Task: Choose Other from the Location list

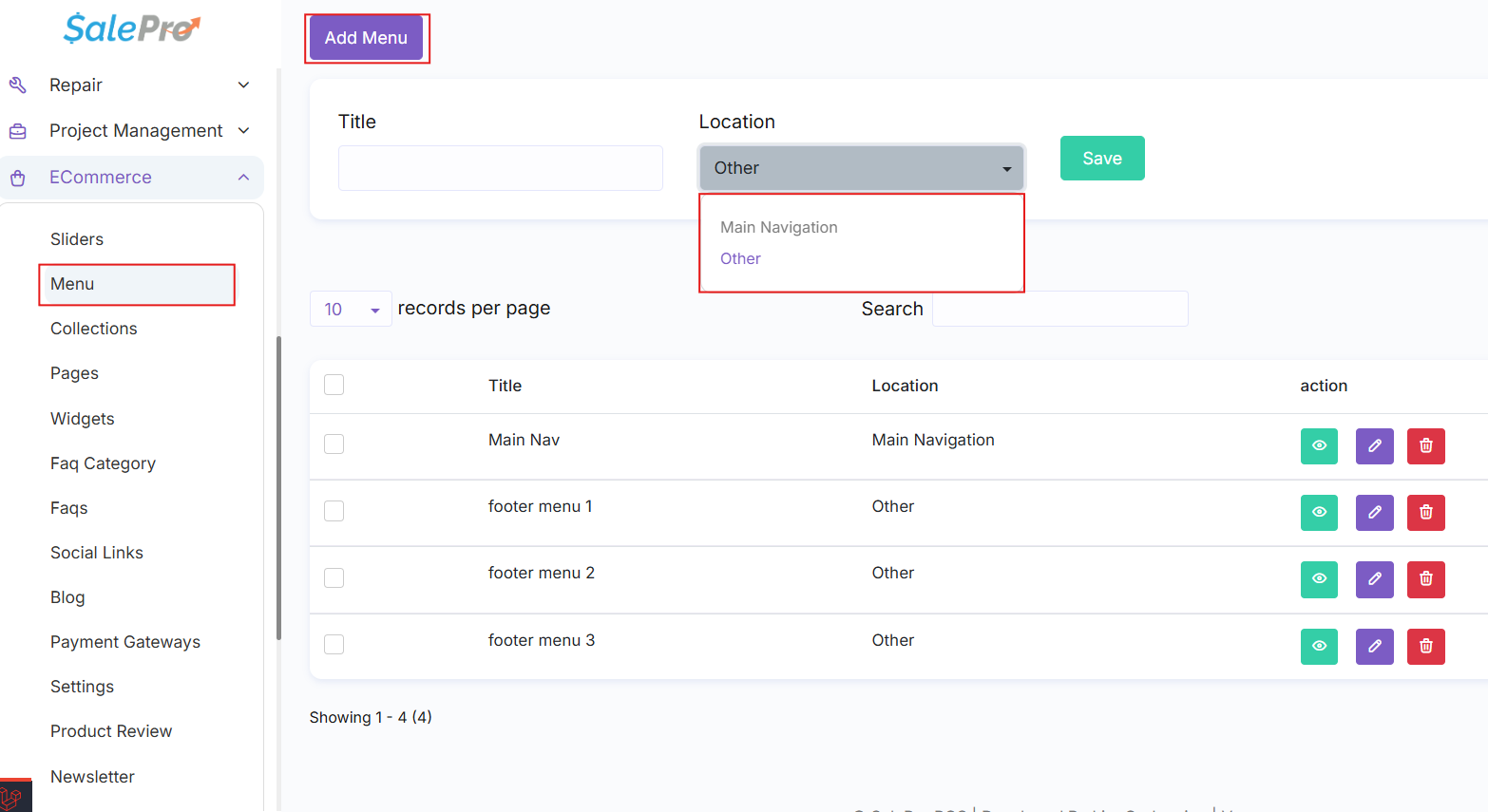Action: point(740,258)
